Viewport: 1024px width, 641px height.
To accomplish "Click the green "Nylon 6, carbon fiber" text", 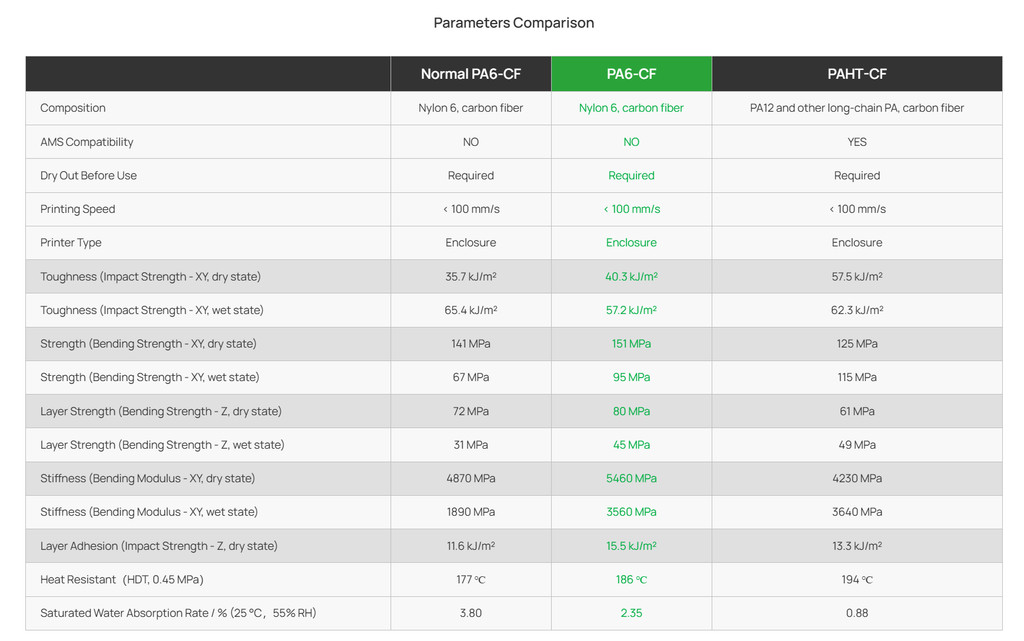I will point(631,108).
